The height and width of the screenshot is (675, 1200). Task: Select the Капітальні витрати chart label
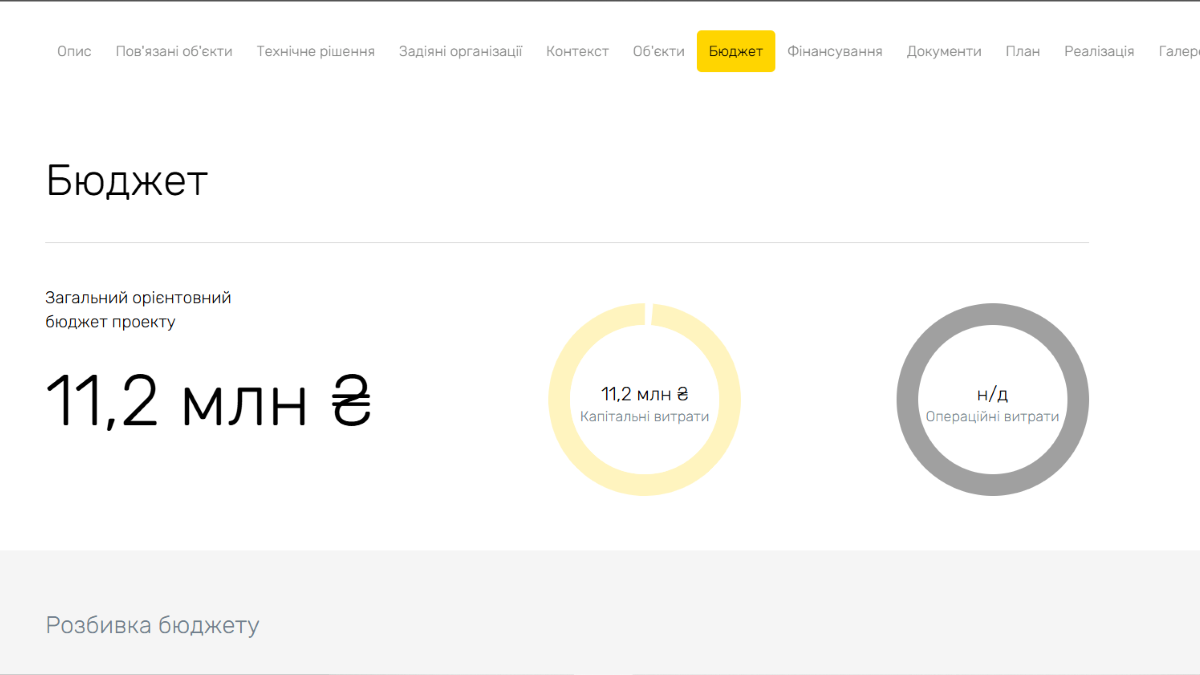(x=644, y=417)
